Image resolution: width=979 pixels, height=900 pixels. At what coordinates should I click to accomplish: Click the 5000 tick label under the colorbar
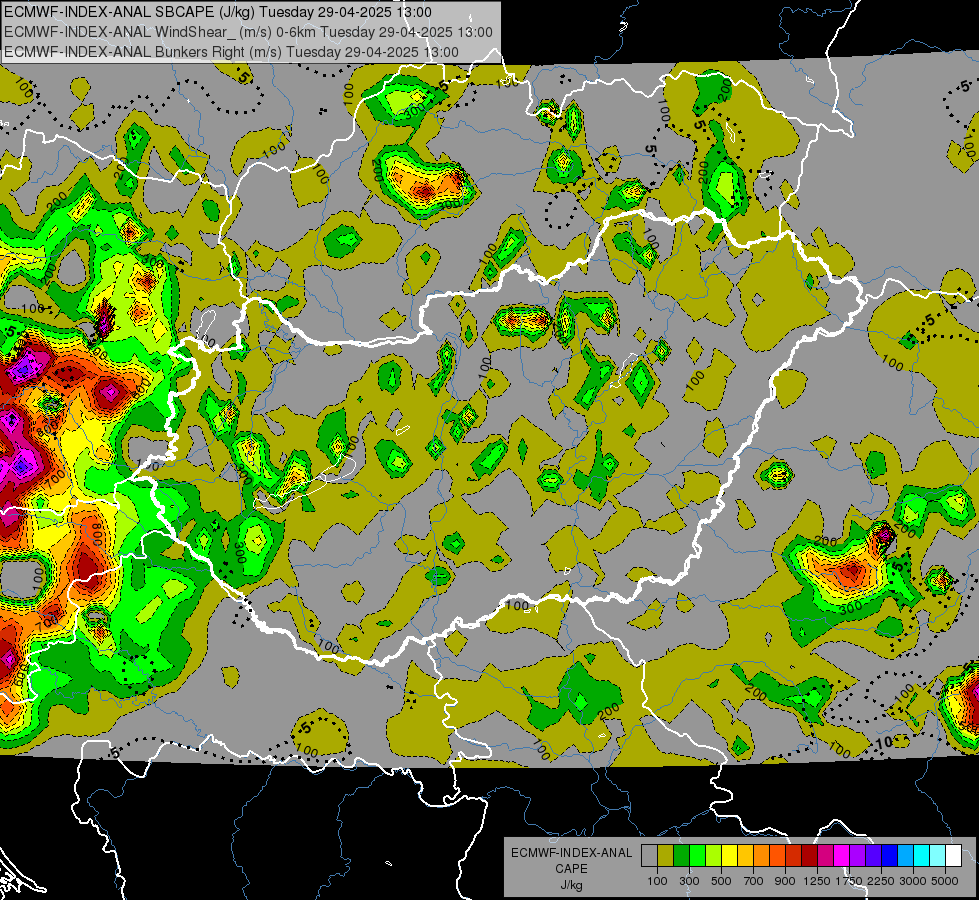tap(945, 881)
